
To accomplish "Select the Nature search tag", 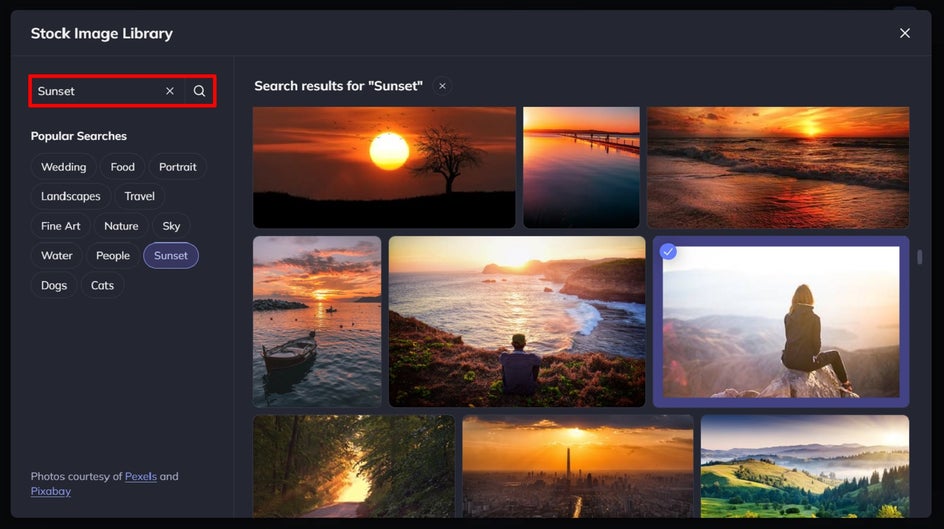I will 121,226.
